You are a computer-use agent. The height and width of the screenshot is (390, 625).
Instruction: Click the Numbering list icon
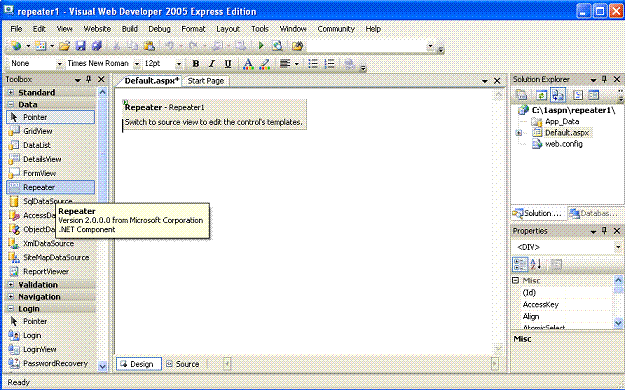(329, 64)
